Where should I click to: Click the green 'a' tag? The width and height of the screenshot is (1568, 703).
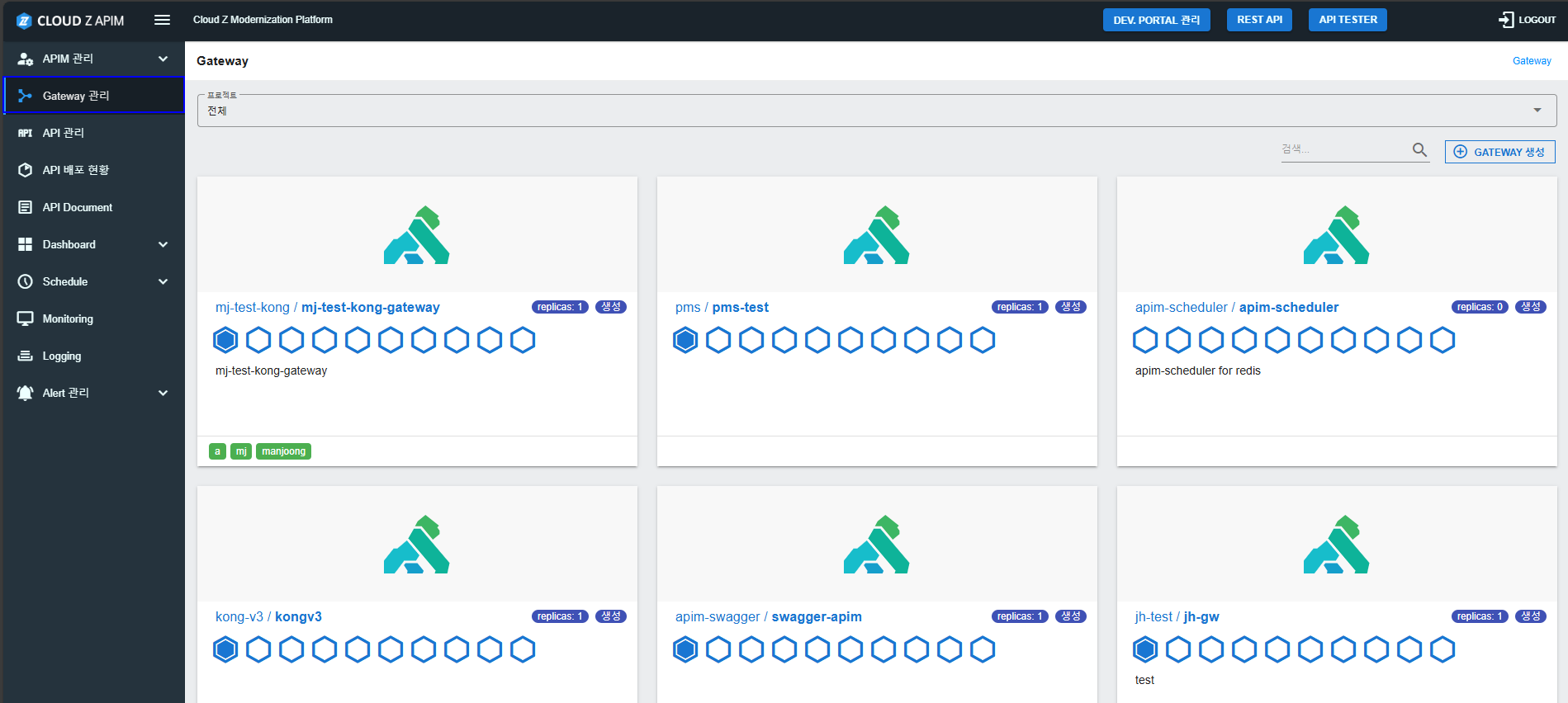(217, 451)
